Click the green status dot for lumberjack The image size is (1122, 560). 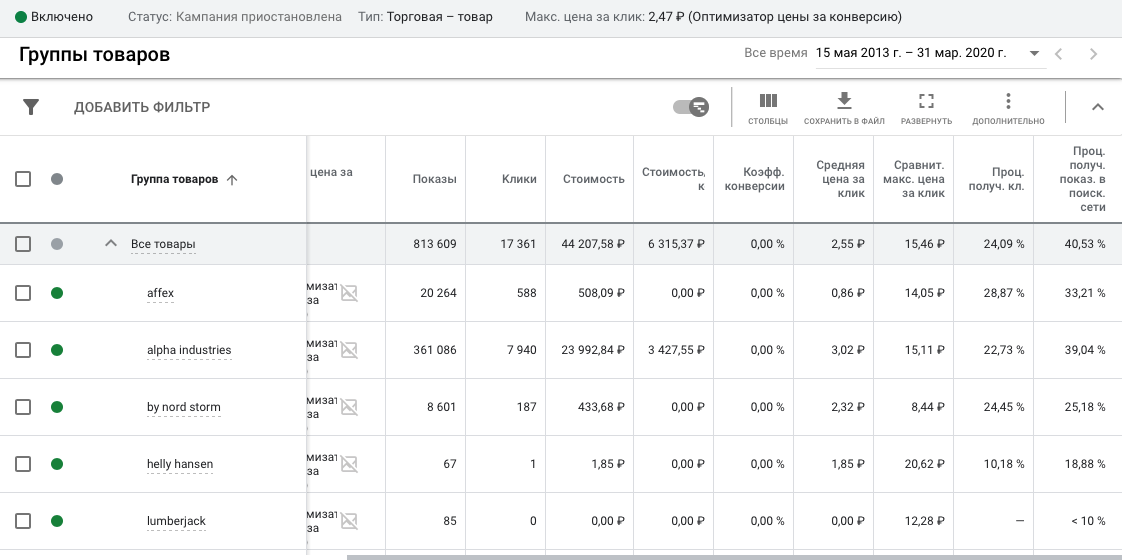57,521
